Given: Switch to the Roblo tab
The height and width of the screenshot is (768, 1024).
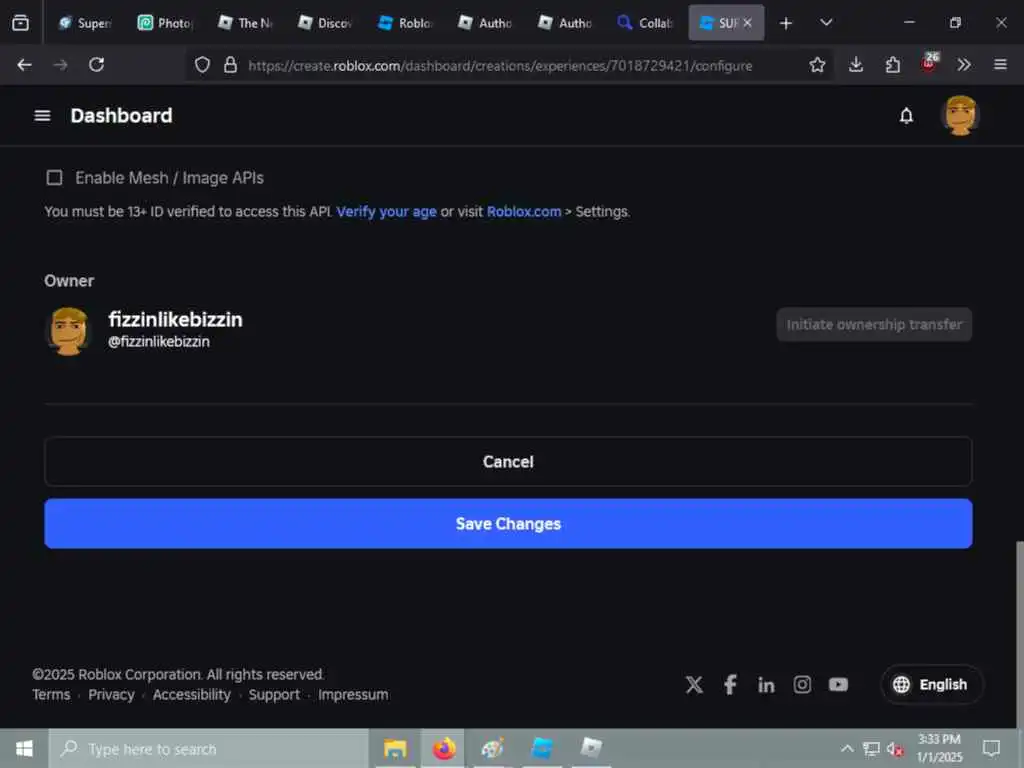Looking at the screenshot, I should click(x=405, y=23).
